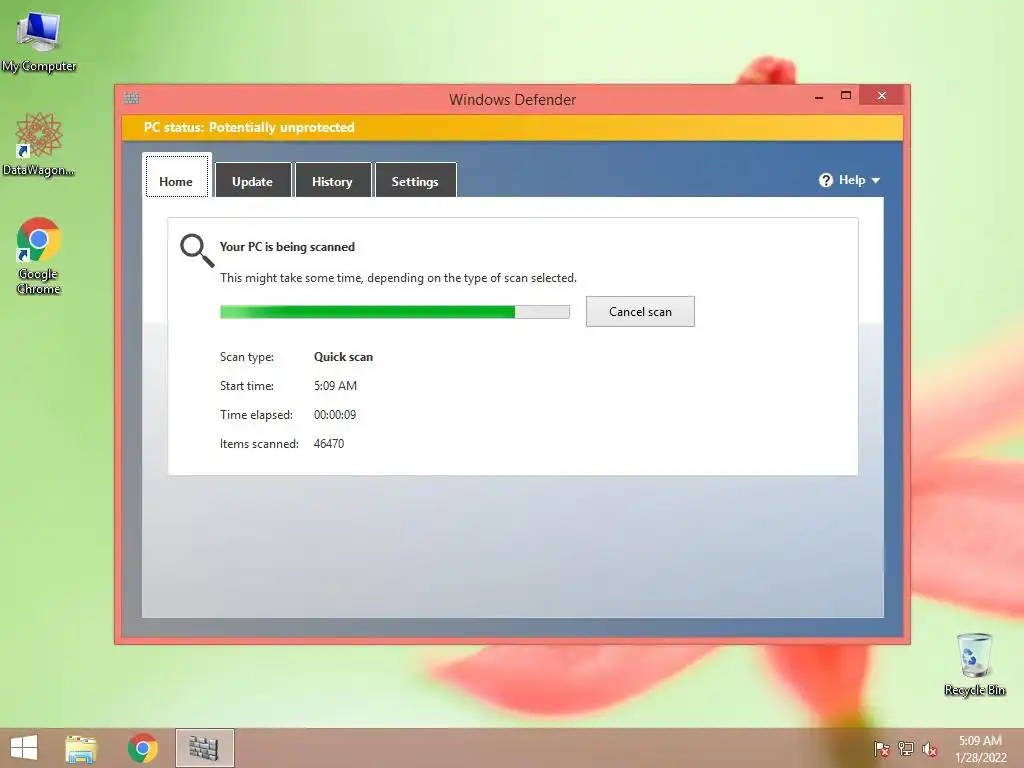Viewport: 1024px width, 768px height.
Task: Click the 'PC status: Potentially unprotected' banner
Action: pyautogui.click(x=512, y=127)
